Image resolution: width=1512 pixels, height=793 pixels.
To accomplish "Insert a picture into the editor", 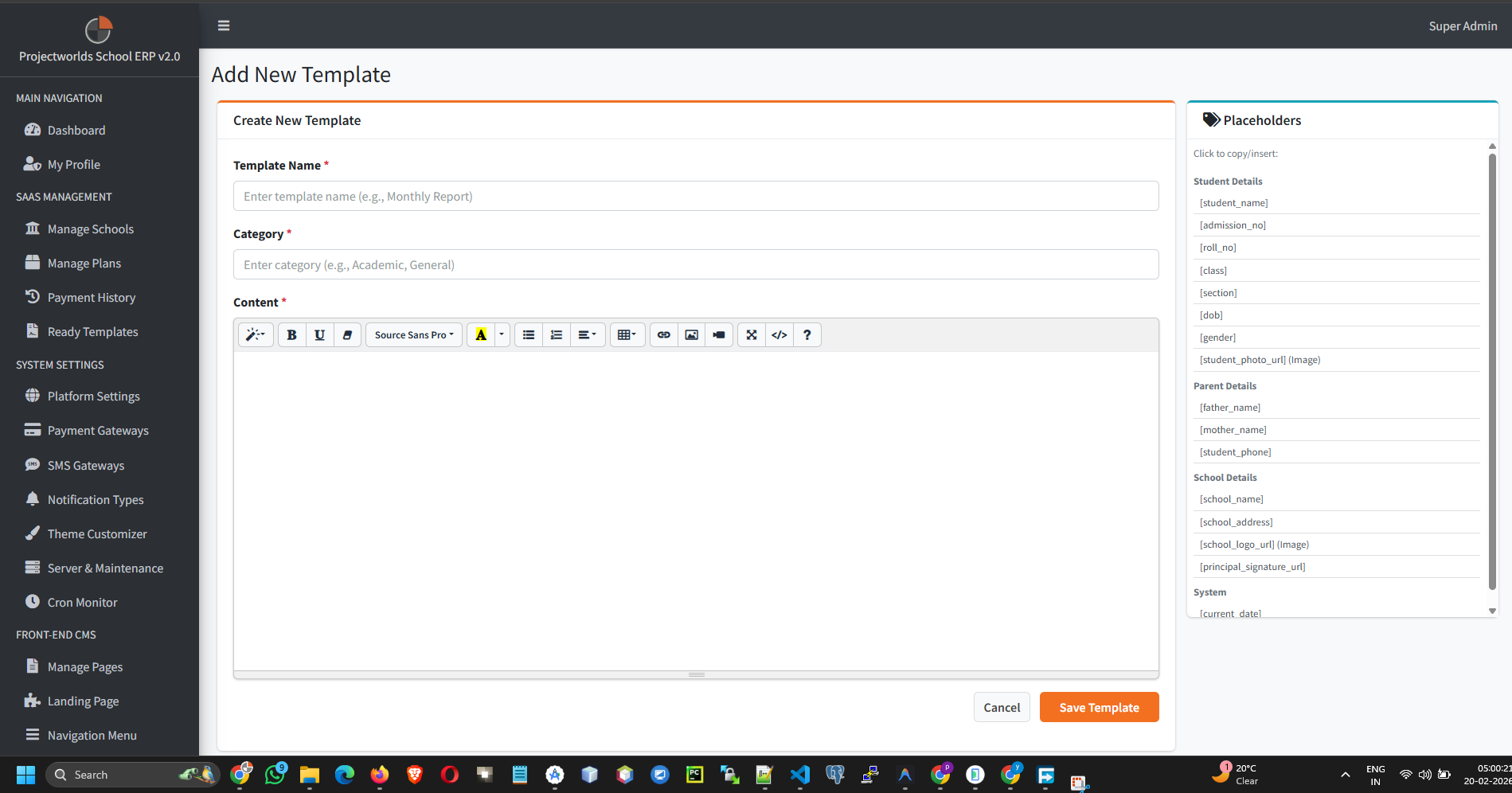I will (x=691, y=334).
